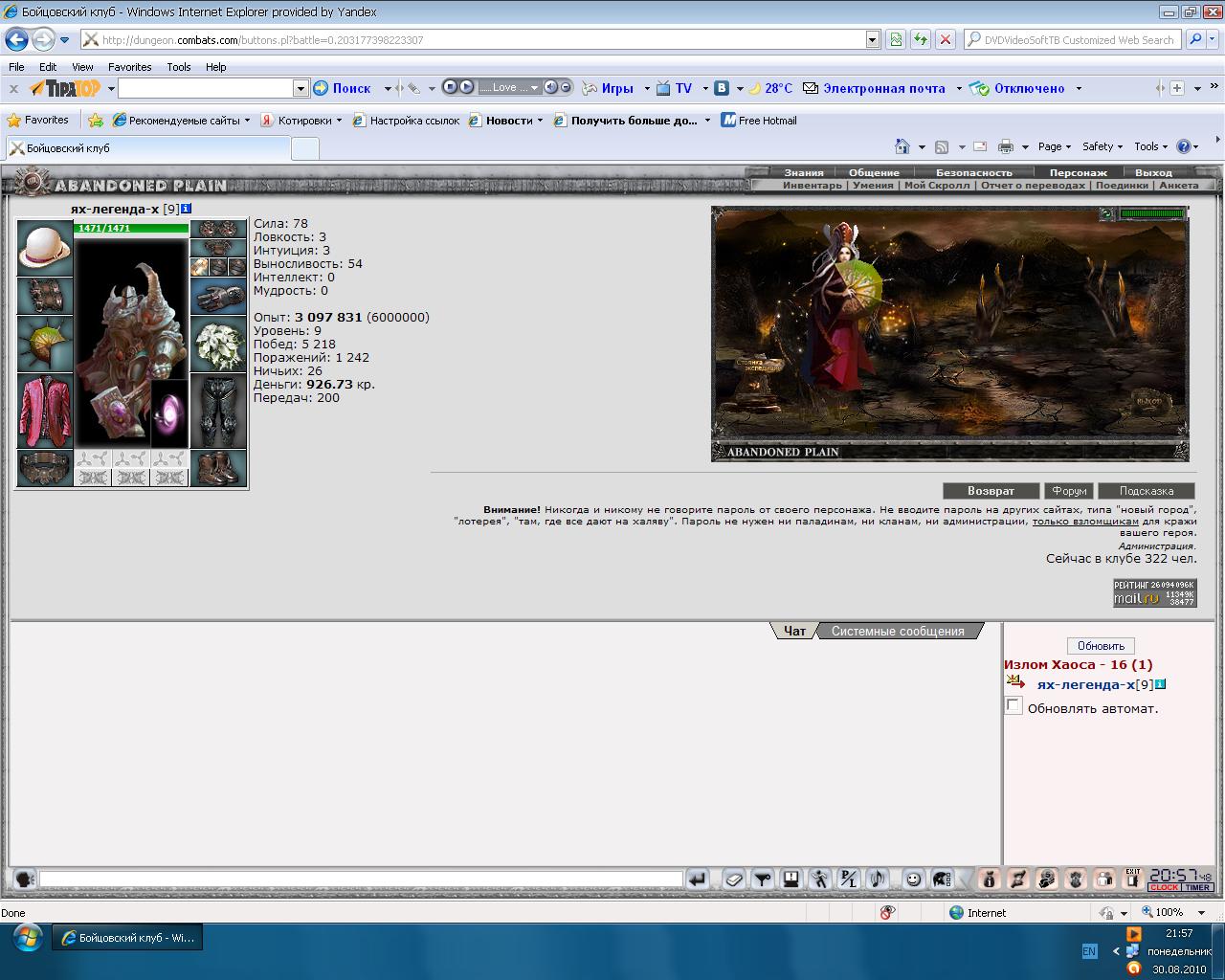
Task: Click the green gauge above the location picture
Action: pyautogui.click(x=1152, y=213)
